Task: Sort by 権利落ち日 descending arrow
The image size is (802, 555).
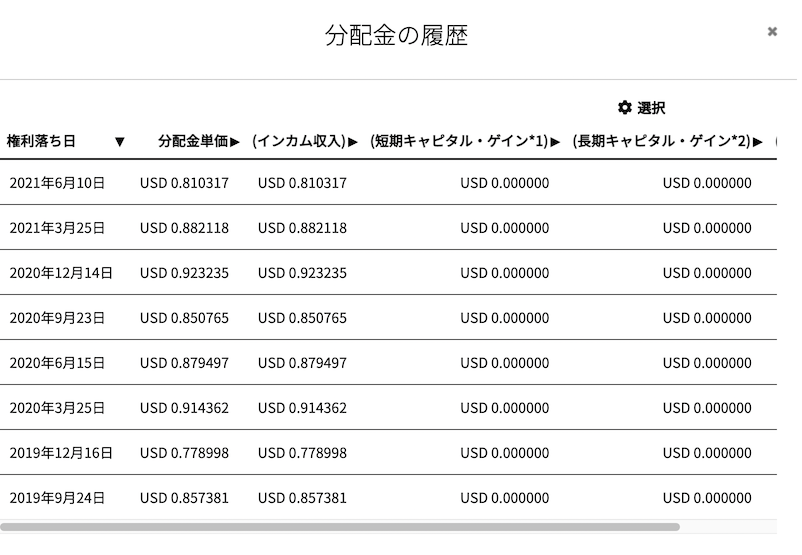Action: [x=120, y=142]
